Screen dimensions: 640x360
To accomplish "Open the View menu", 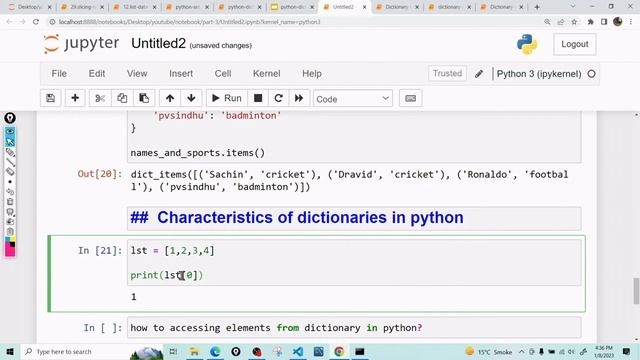I will (x=137, y=73).
